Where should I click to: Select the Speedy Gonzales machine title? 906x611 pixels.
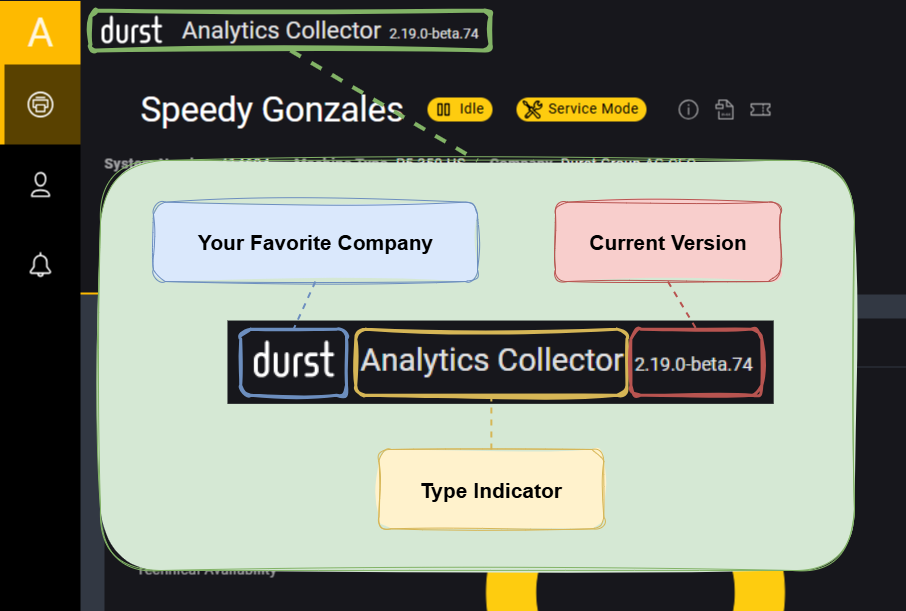(x=272, y=110)
